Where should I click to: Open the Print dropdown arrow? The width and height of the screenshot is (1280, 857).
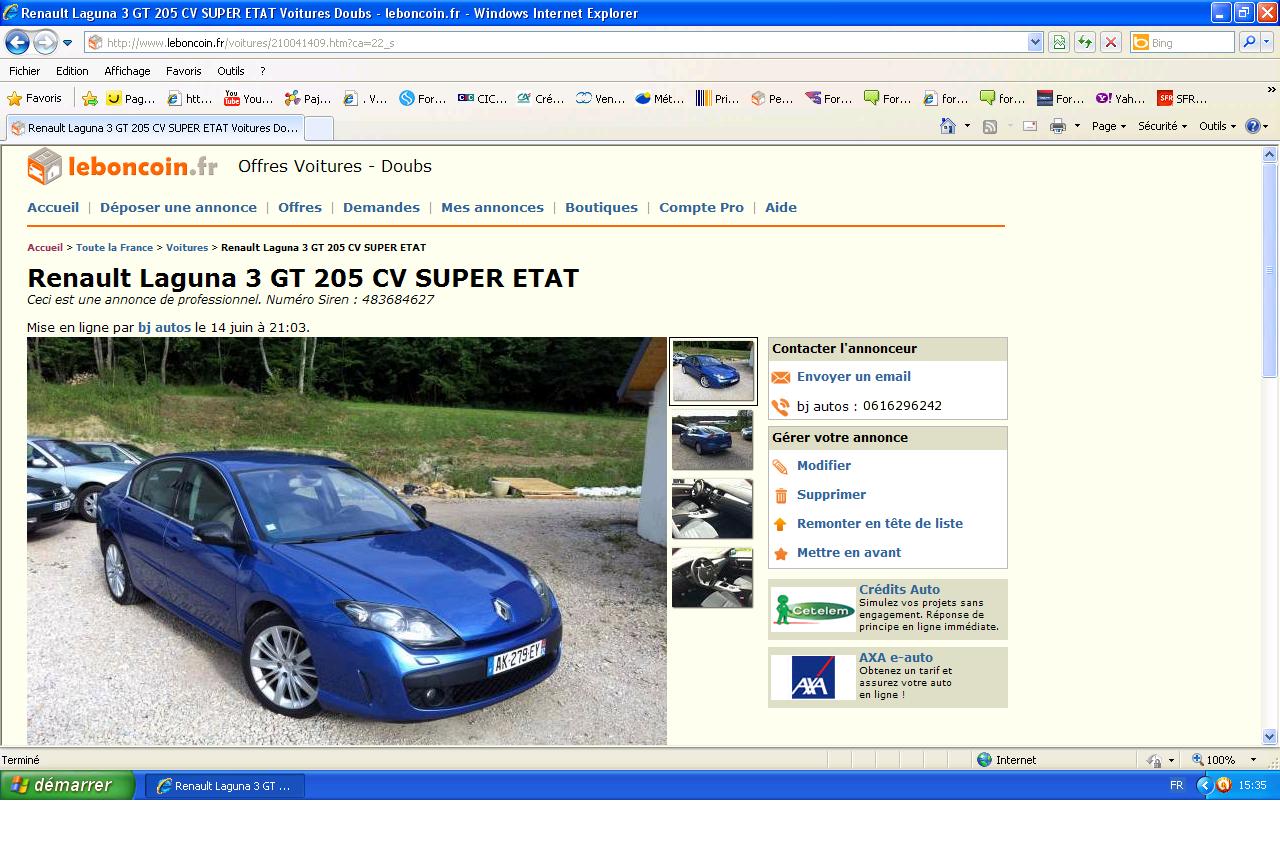1077,126
